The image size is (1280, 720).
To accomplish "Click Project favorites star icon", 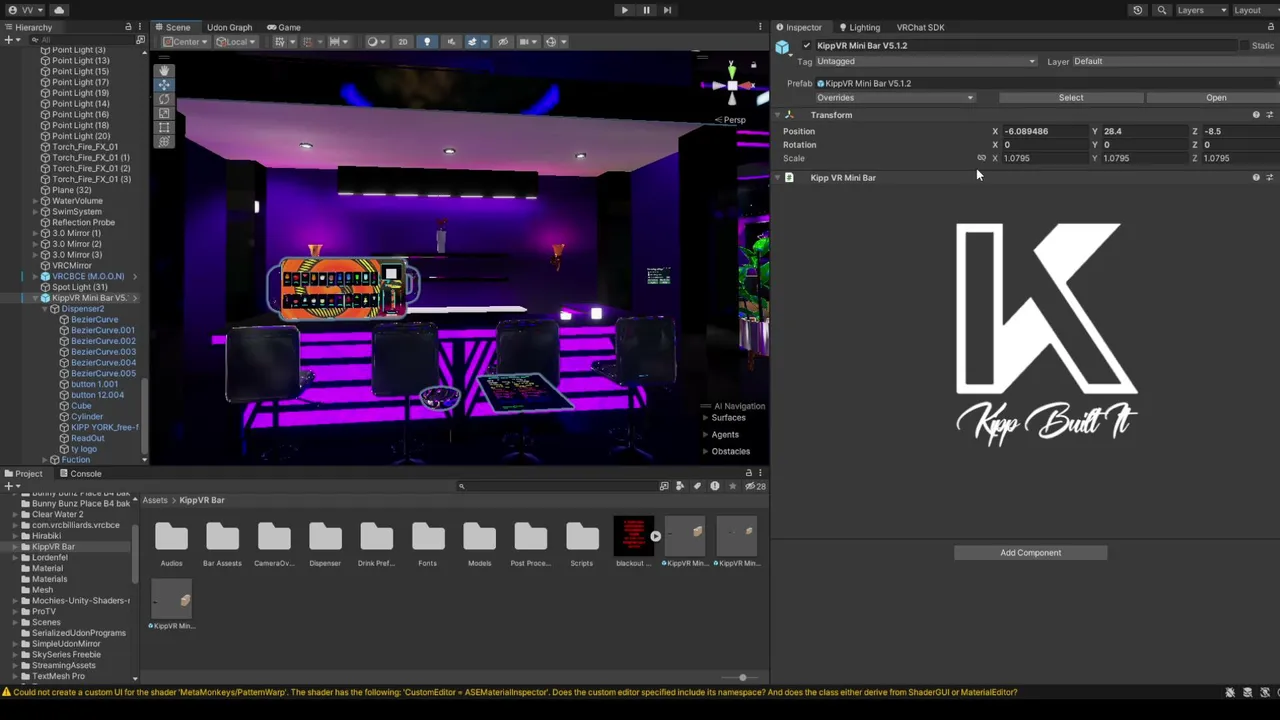I will coord(733,486).
